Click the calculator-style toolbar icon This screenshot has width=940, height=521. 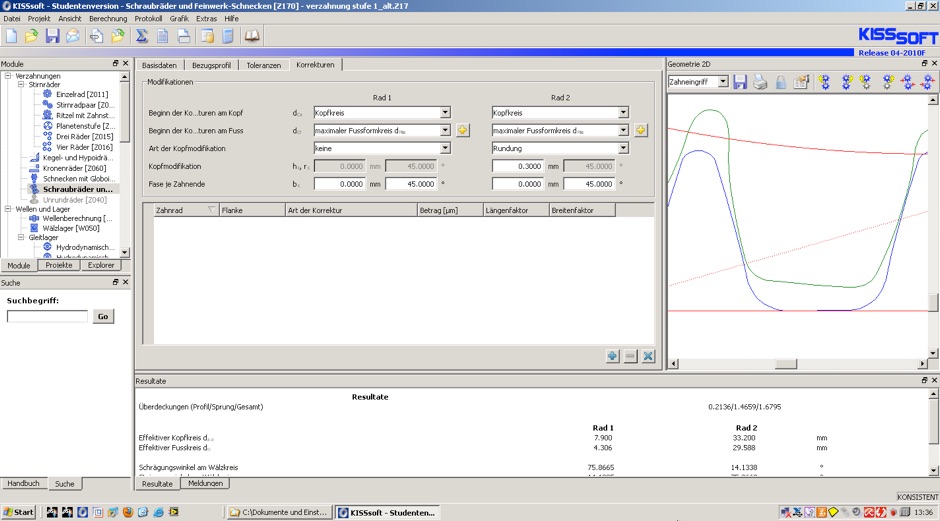point(228,36)
